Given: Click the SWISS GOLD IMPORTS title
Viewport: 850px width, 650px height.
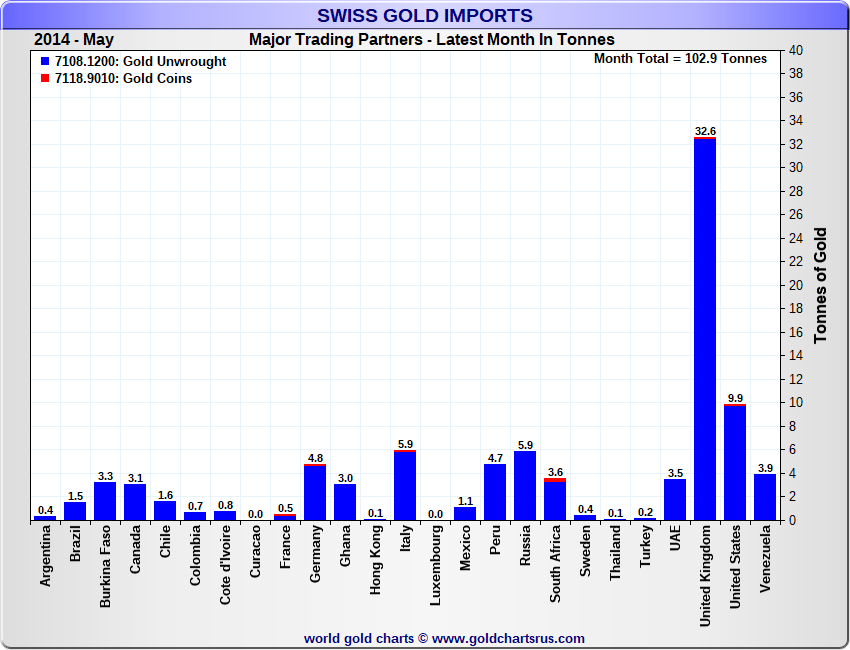Looking at the screenshot, I should tap(425, 15).
